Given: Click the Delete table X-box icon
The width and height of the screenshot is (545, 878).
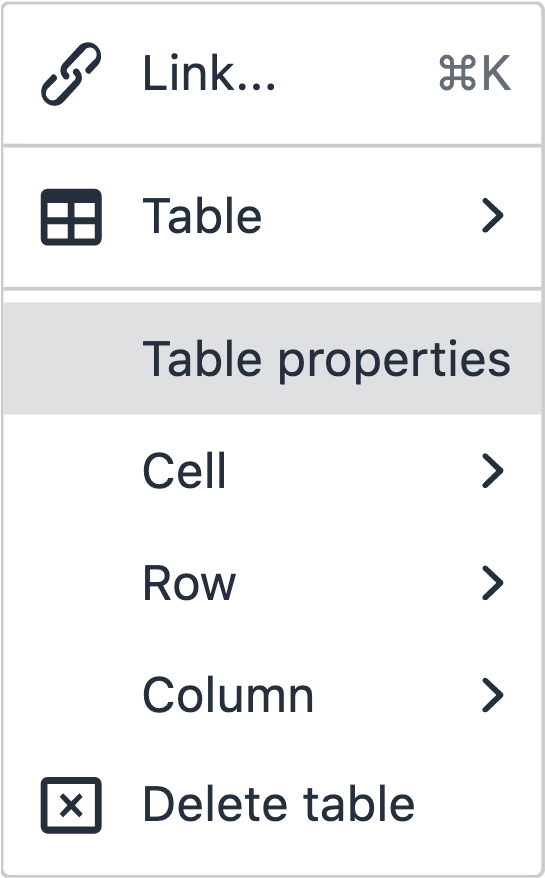Looking at the screenshot, I should (71, 805).
